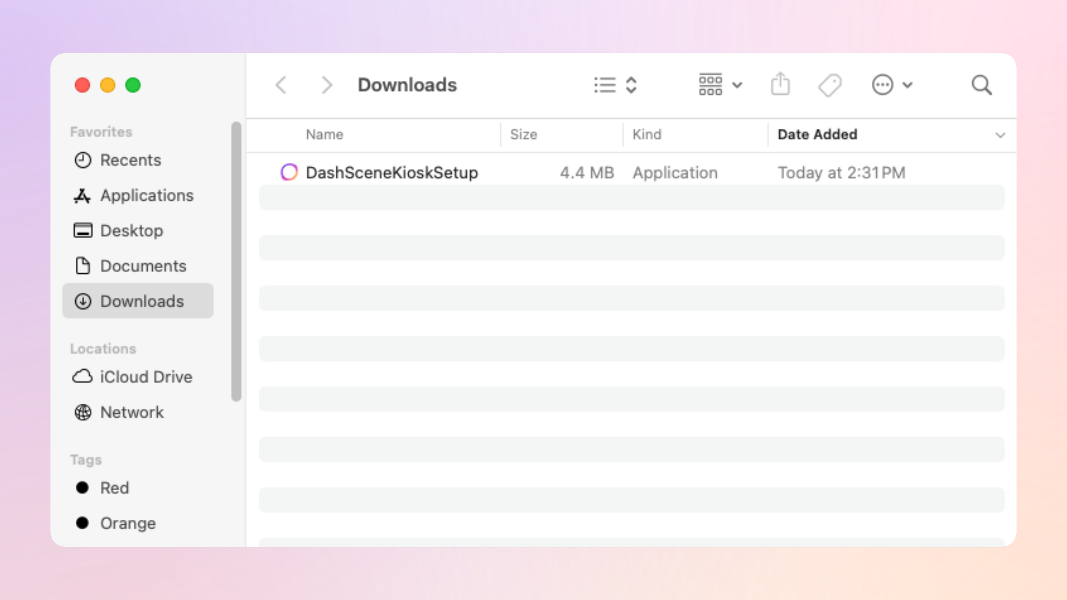Image resolution: width=1067 pixels, height=600 pixels.
Task: Open Network location
Action: [x=137, y=412]
